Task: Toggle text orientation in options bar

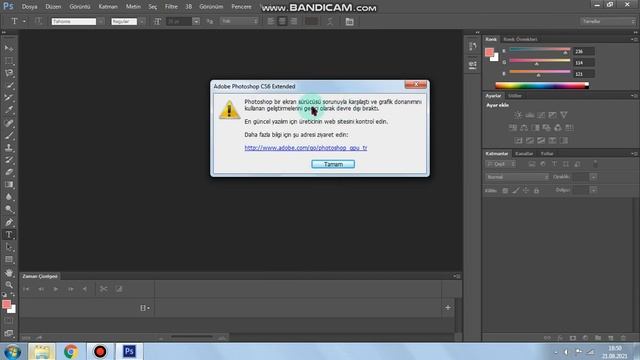Action: coord(38,21)
